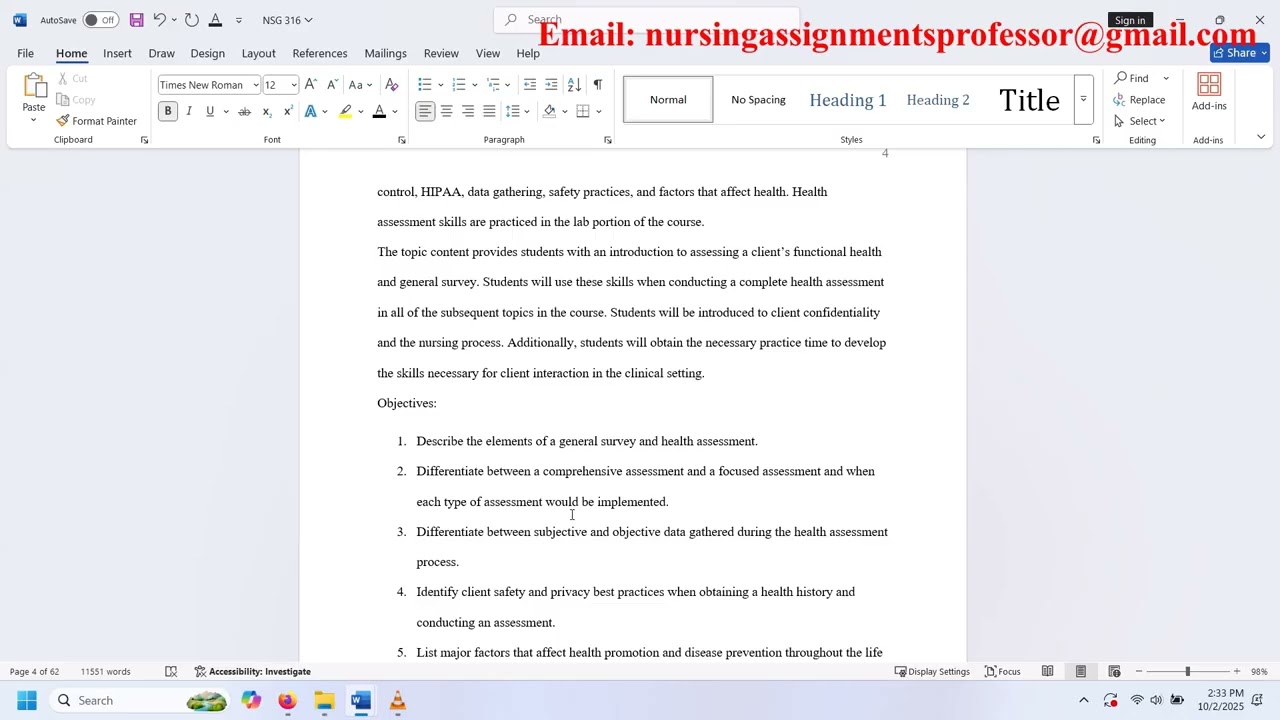Open Change Case Aa dropdown

point(360,85)
